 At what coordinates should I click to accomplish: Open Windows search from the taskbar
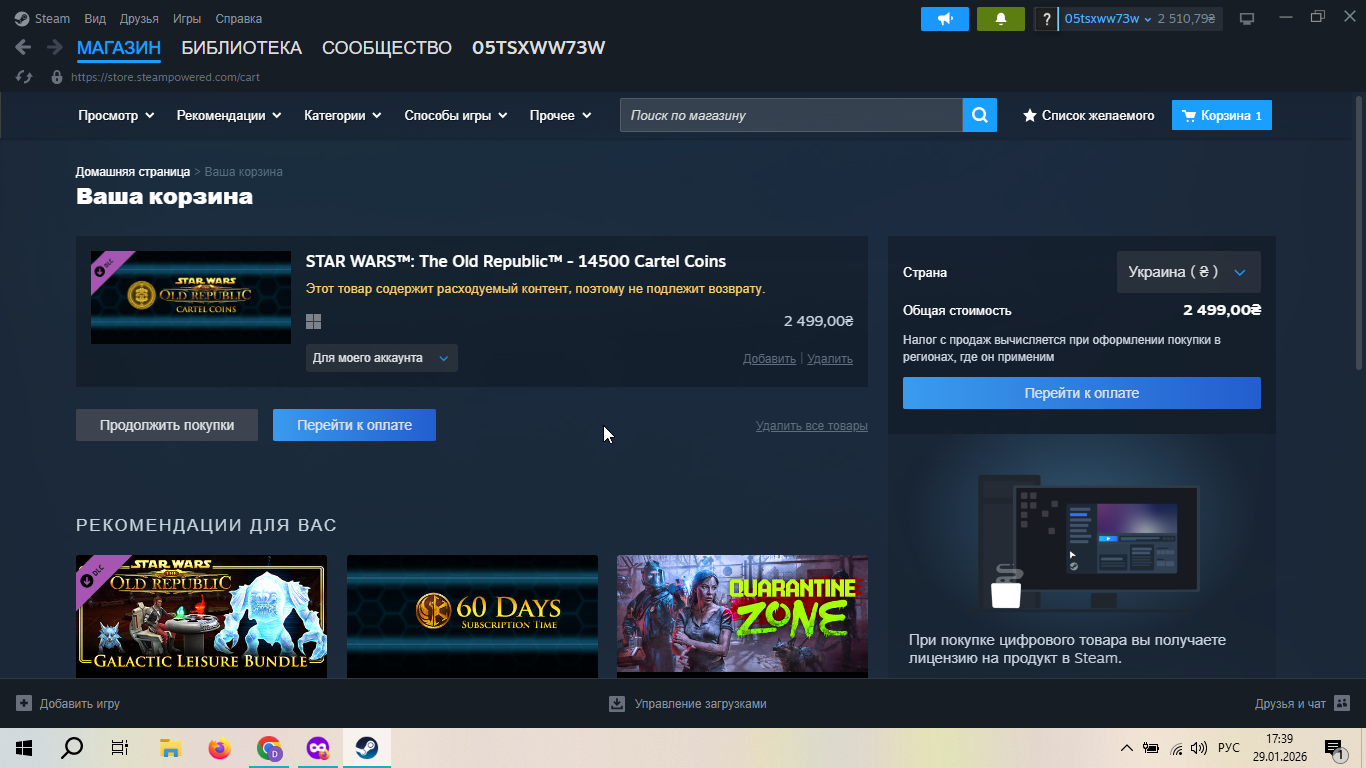point(71,748)
